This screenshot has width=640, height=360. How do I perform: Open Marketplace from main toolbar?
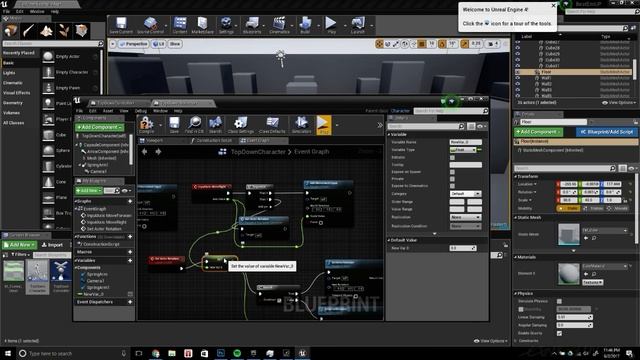(x=202, y=25)
